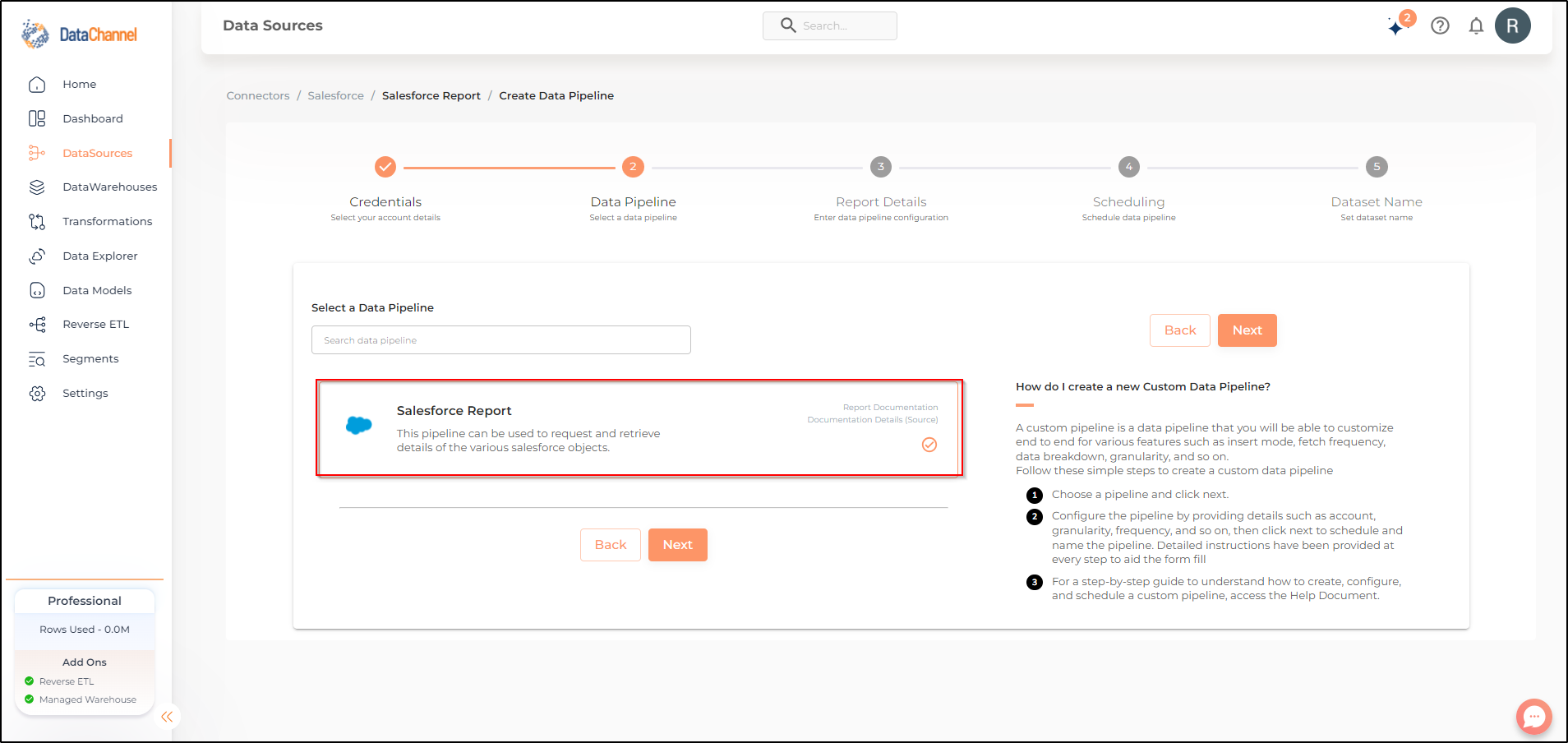This screenshot has height=743, width=1568.
Task: Click step 5 Dataset Name marker
Action: coord(1377,167)
